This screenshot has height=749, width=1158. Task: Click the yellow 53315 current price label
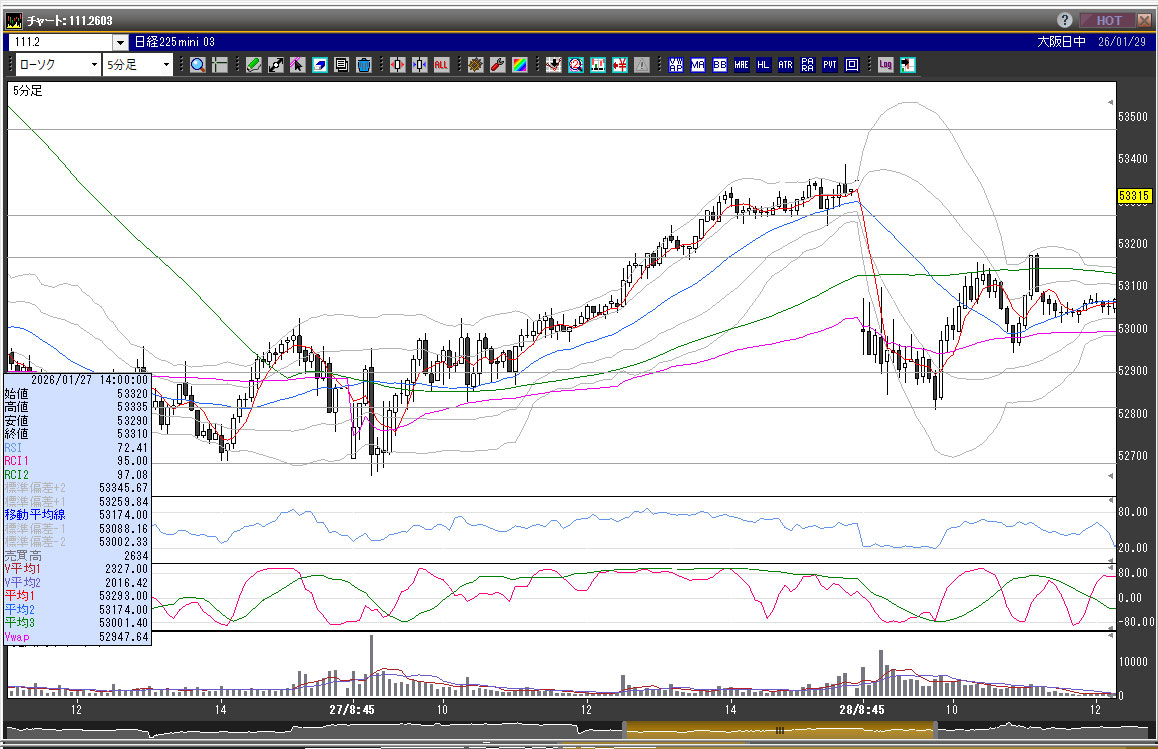click(1134, 196)
